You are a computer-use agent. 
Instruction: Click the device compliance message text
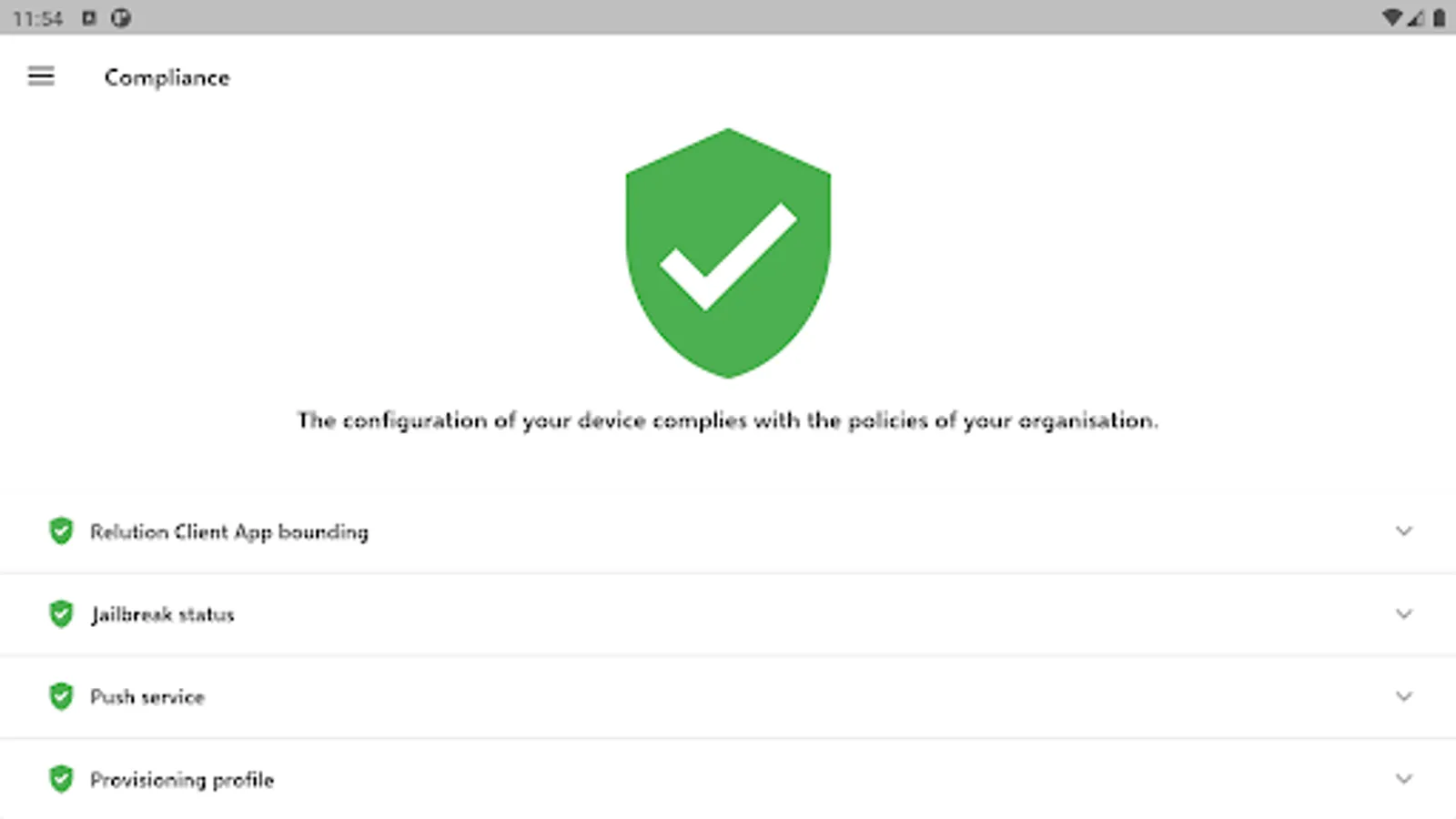[x=728, y=420]
